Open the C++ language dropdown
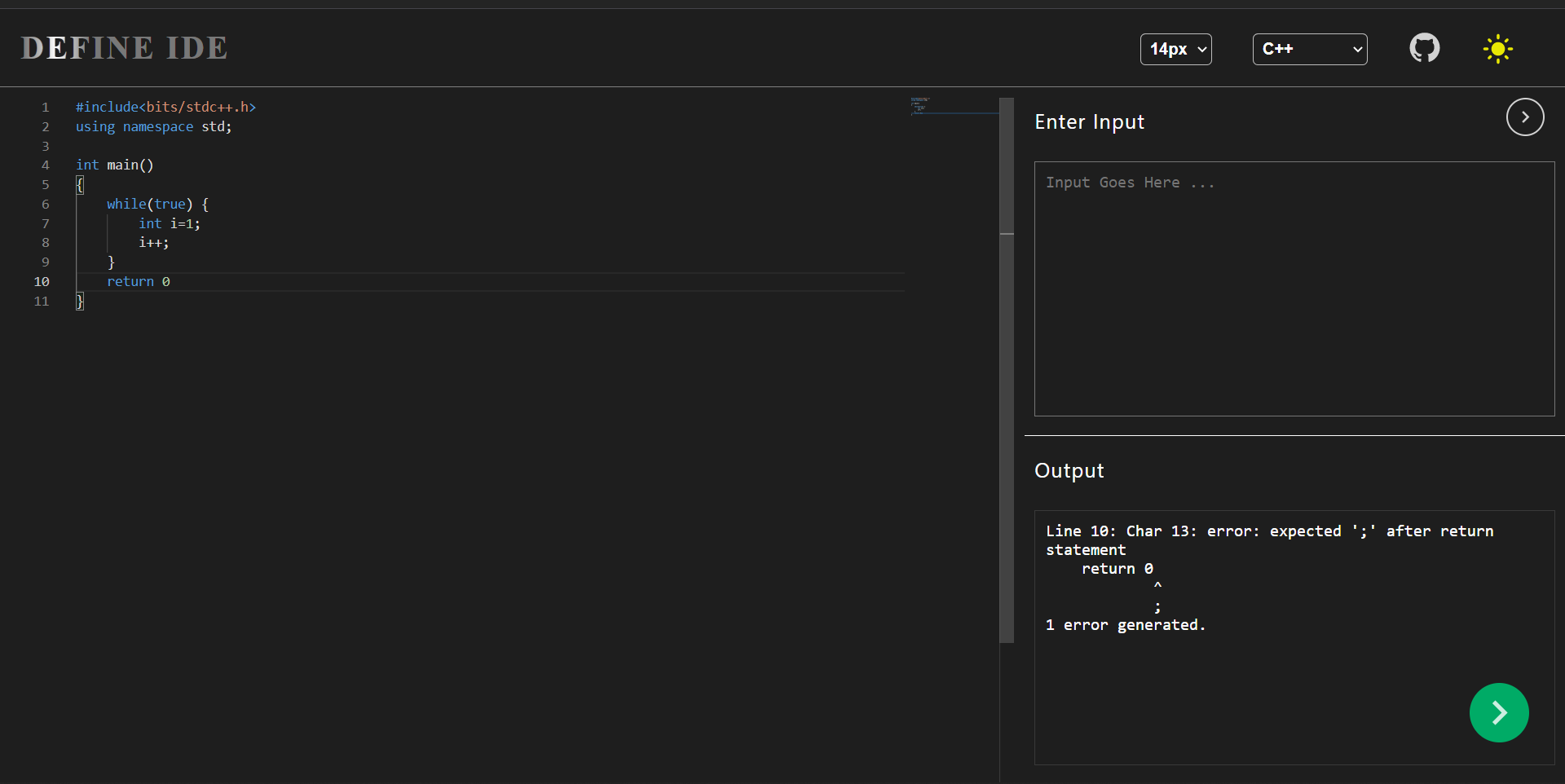 pos(1310,49)
